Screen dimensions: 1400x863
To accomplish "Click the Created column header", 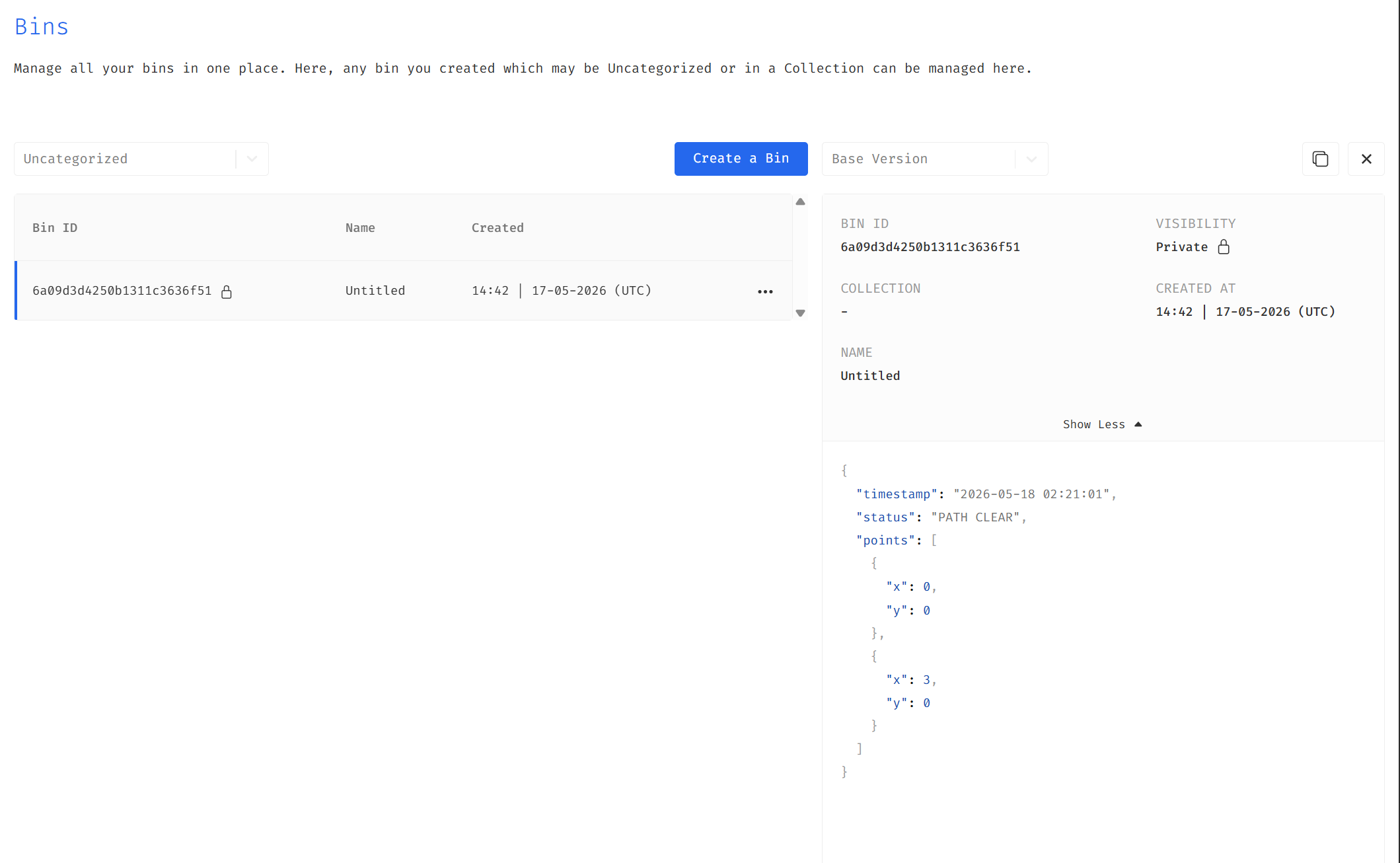I will click(x=497, y=228).
